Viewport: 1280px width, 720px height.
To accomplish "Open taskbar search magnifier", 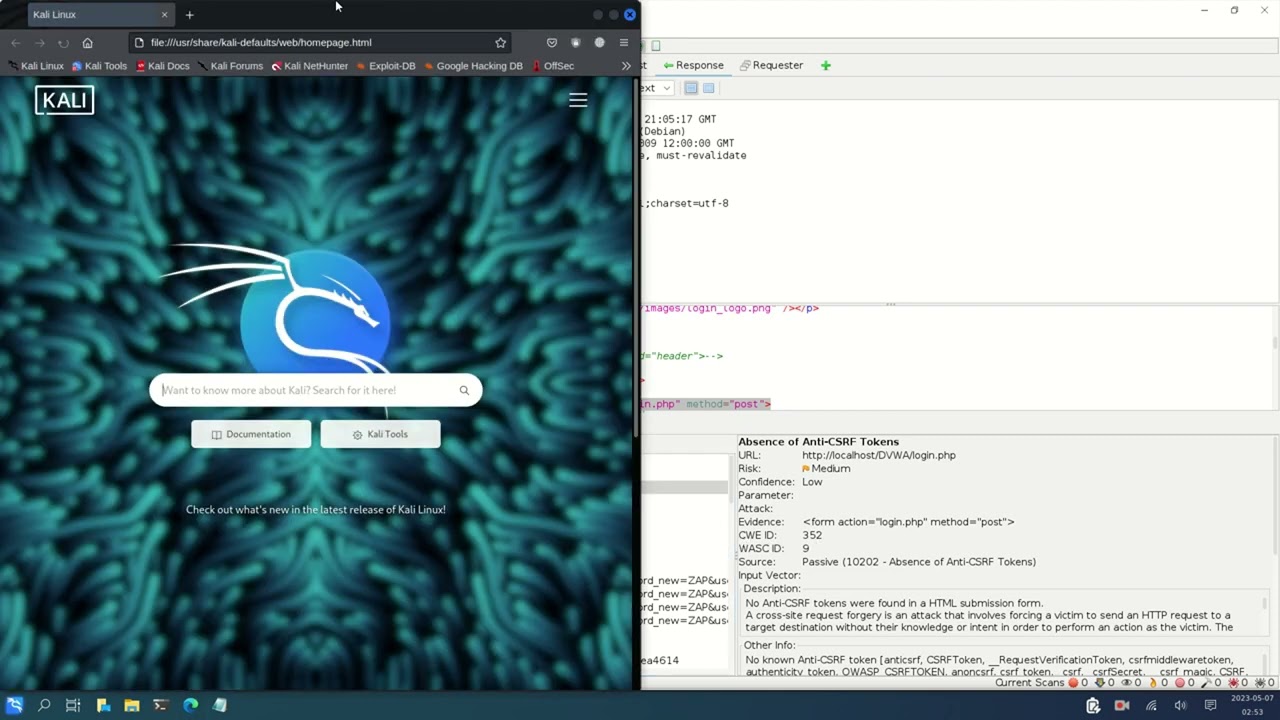I will pyautogui.click(x=44, y=705).
